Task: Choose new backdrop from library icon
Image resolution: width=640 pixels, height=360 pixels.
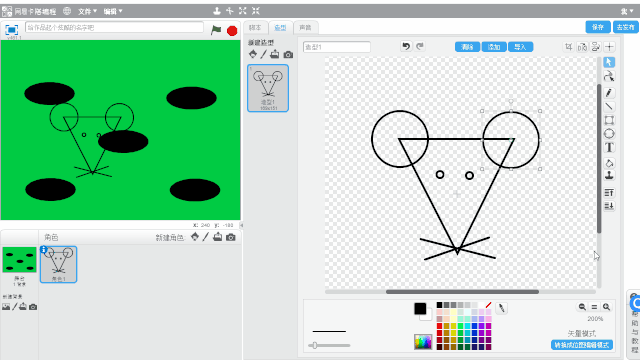Action: (6, 307)
